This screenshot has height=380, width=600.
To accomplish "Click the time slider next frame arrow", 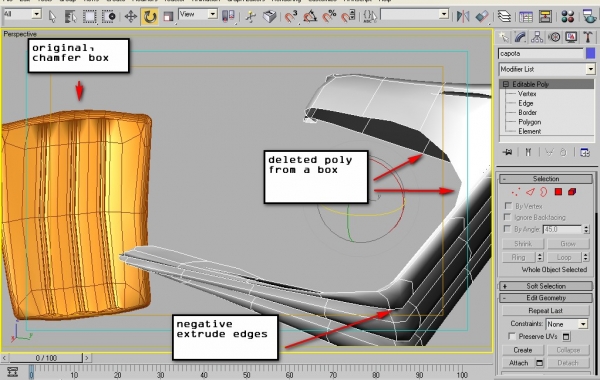I will 87,358.
